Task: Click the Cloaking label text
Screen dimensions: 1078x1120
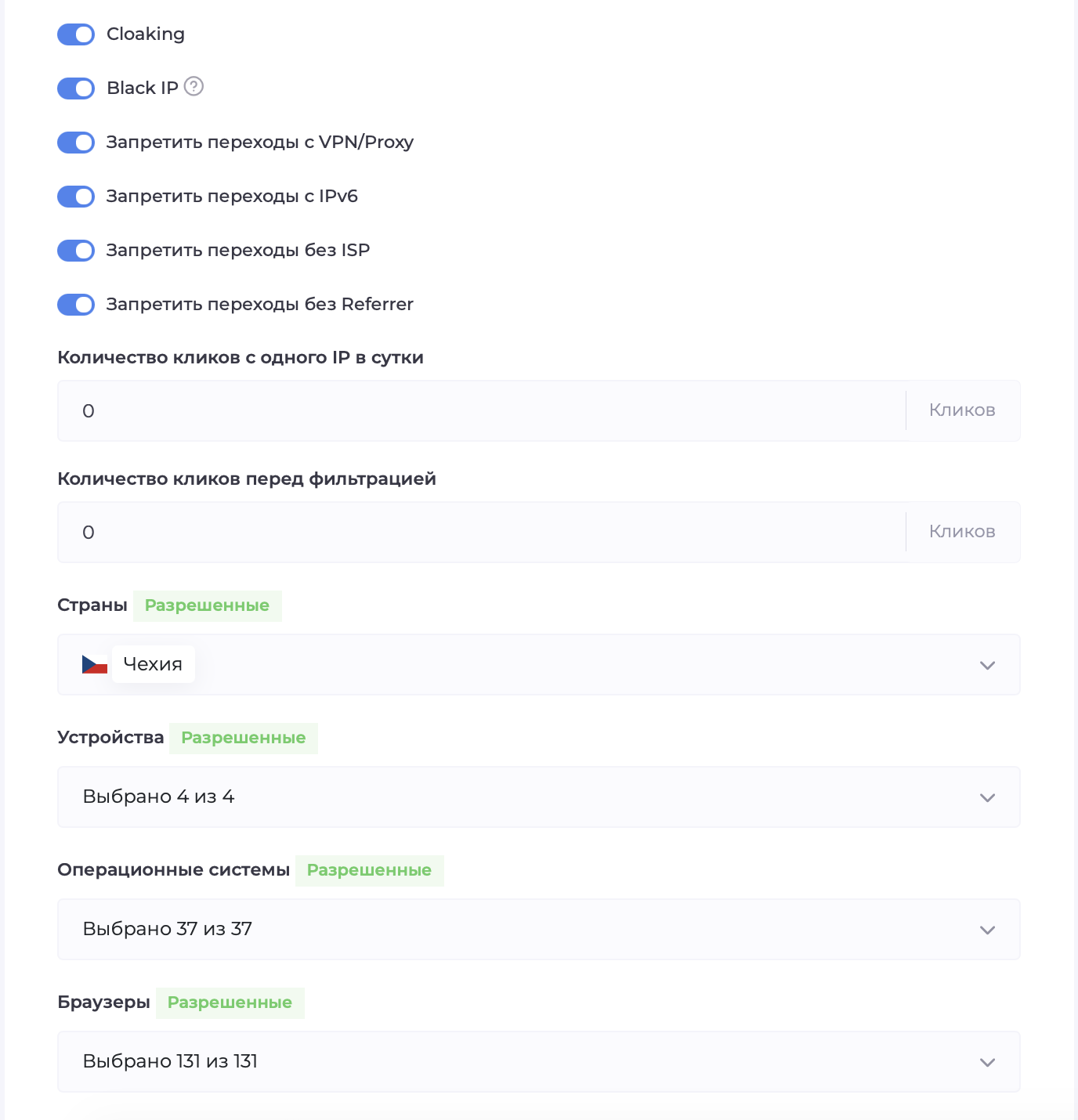Action: click(x=146, y=34)
